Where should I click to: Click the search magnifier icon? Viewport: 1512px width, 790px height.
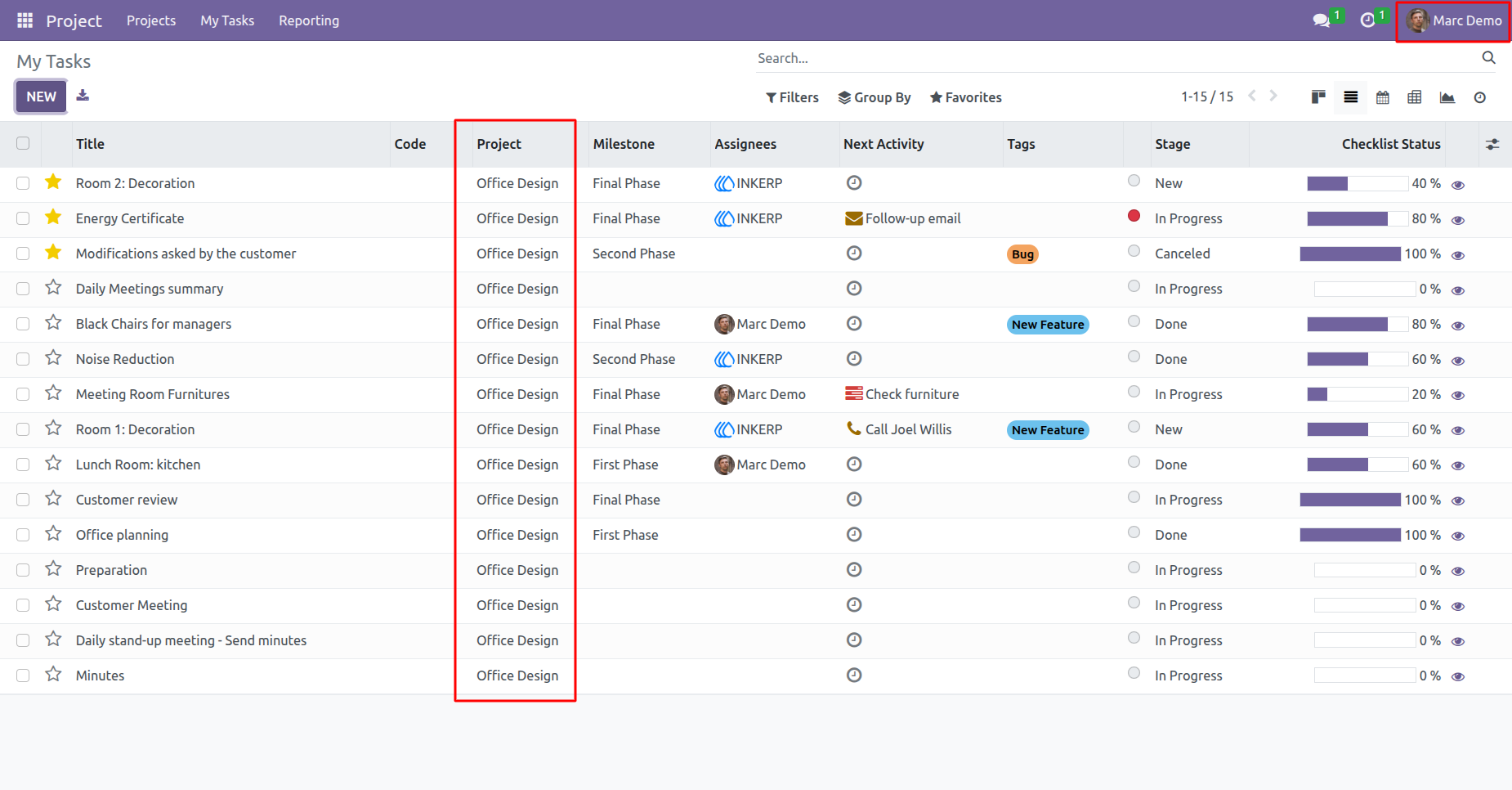(x=1488, y=57)
